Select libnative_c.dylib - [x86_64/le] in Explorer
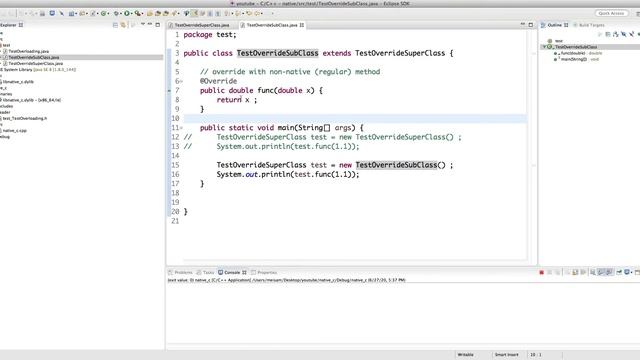The image size is (640, 360). click(32, 100)
